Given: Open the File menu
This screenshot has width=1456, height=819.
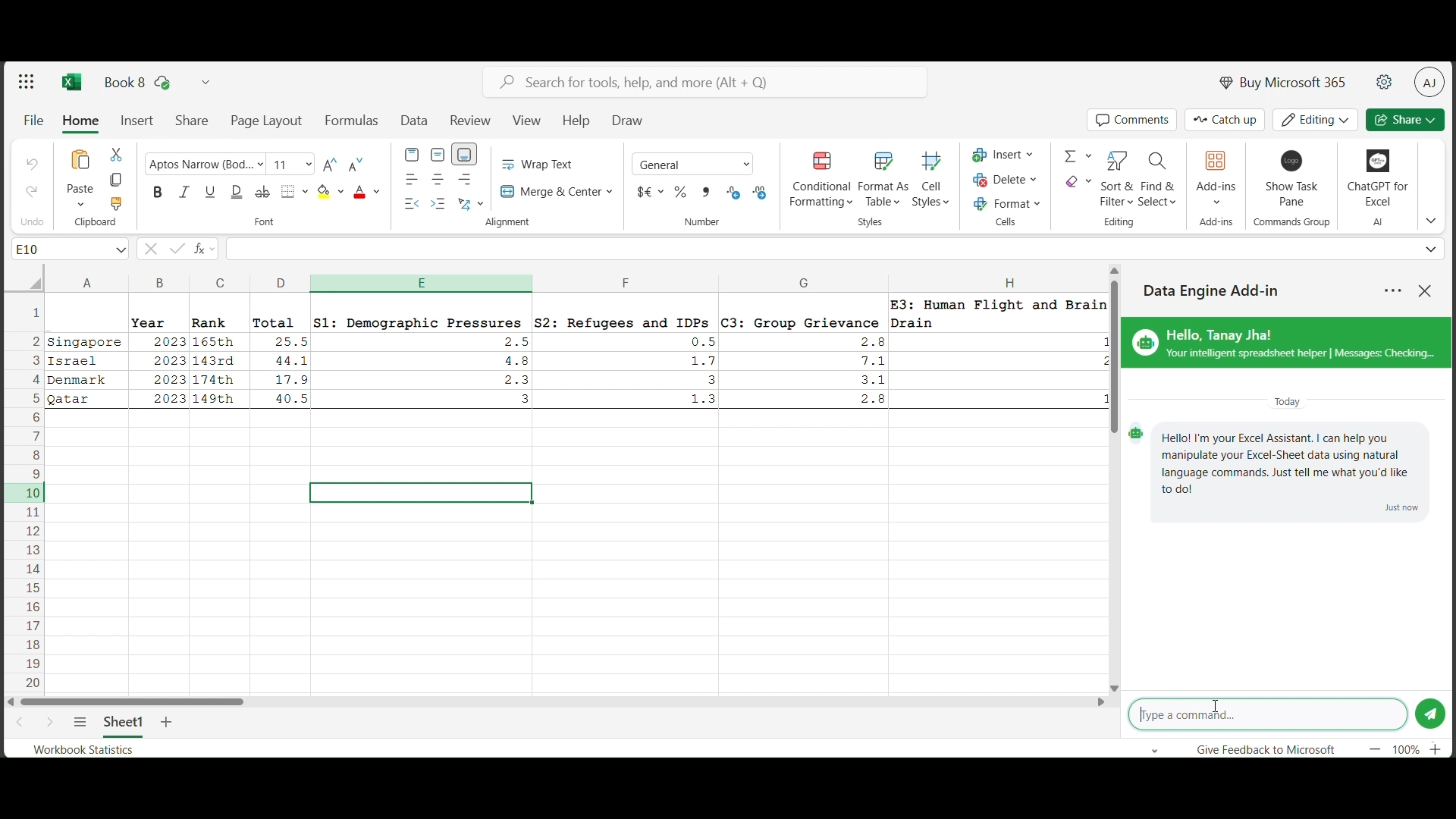Looking at the screenshot, I should 33,121.
